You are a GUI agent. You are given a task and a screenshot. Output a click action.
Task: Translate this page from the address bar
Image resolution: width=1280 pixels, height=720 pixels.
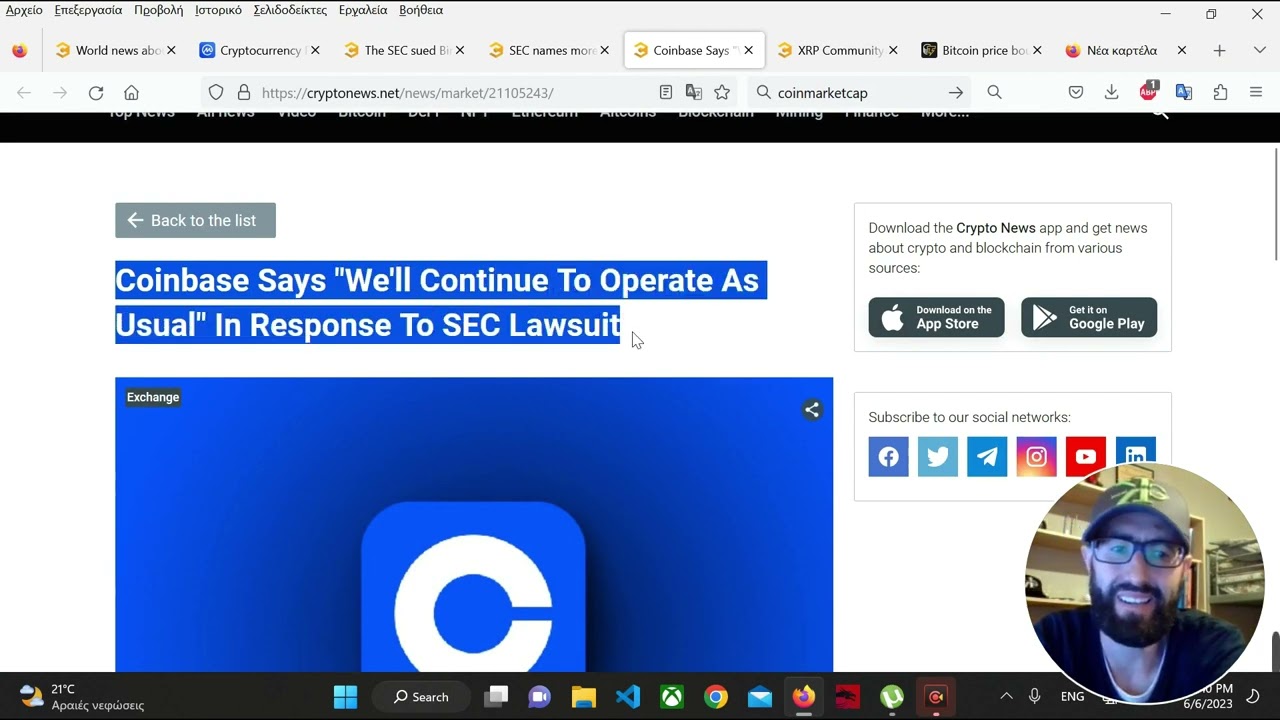tap(694, 93)
